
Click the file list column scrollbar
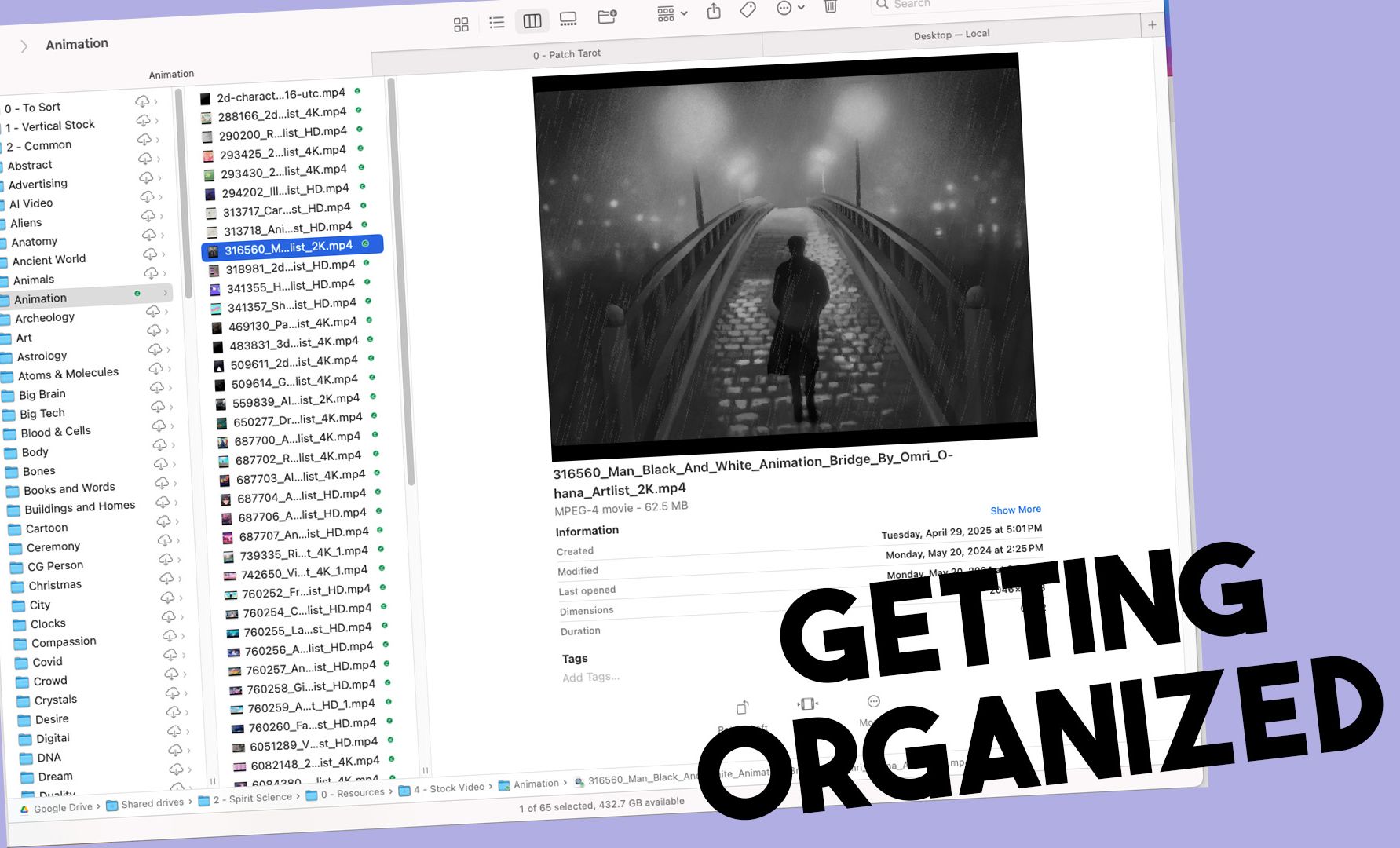[400, 280]
